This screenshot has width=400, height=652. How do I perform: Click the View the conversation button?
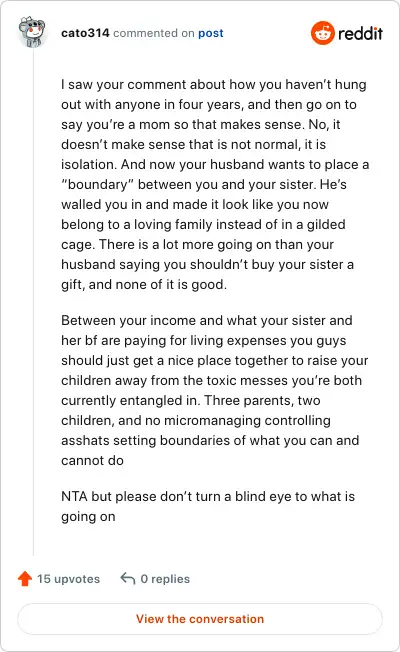[x=200, y=619]
